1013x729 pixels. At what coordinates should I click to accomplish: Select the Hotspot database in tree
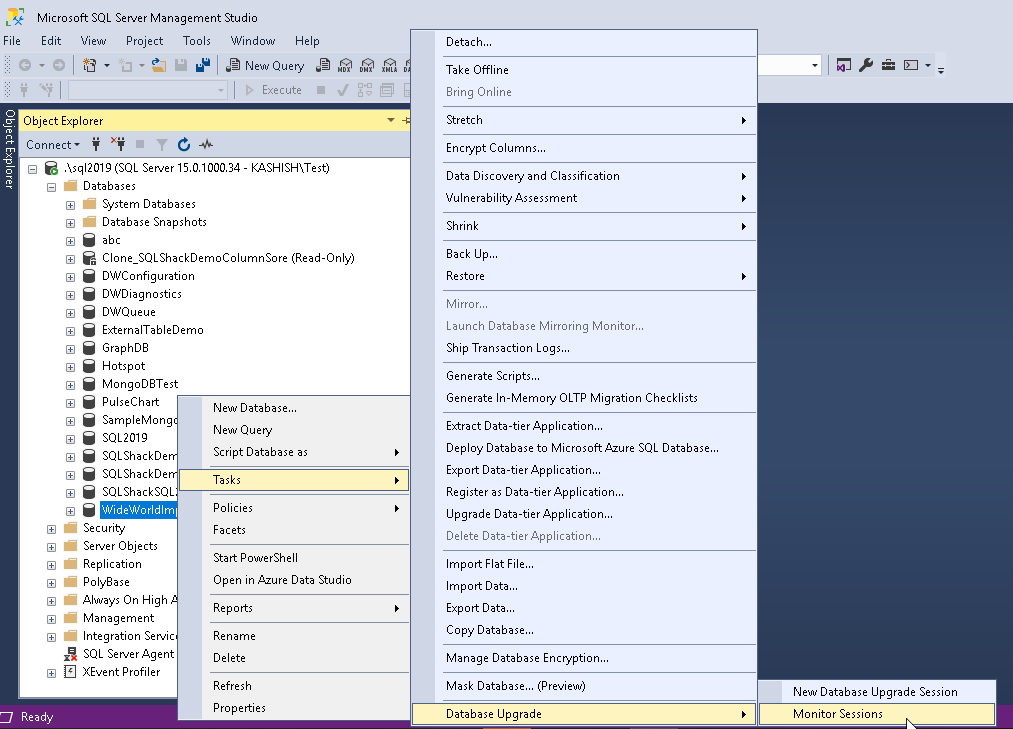click(123, 366)
